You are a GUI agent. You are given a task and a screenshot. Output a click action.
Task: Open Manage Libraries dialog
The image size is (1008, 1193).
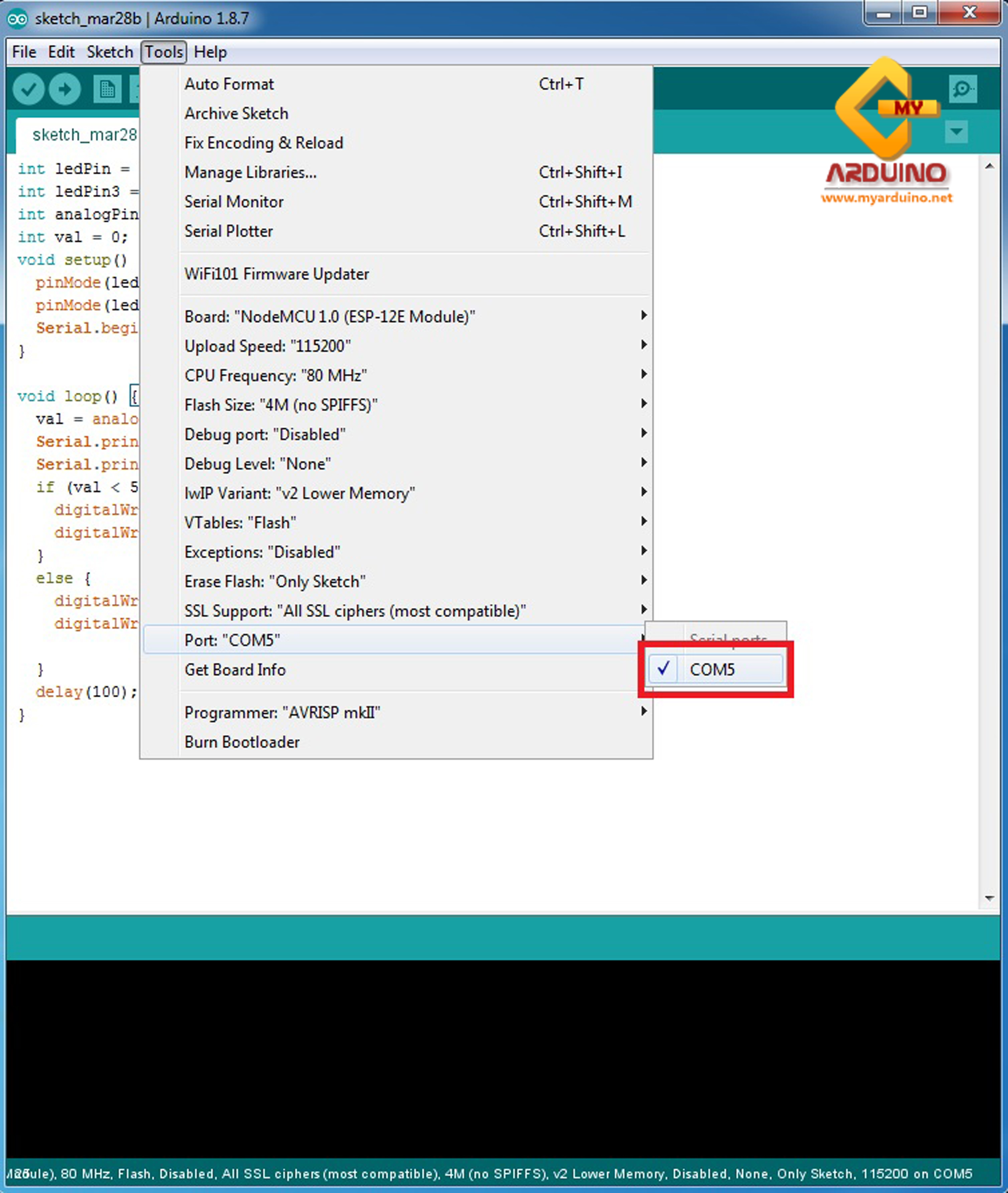pyautogui.click(x=250, y=172)
